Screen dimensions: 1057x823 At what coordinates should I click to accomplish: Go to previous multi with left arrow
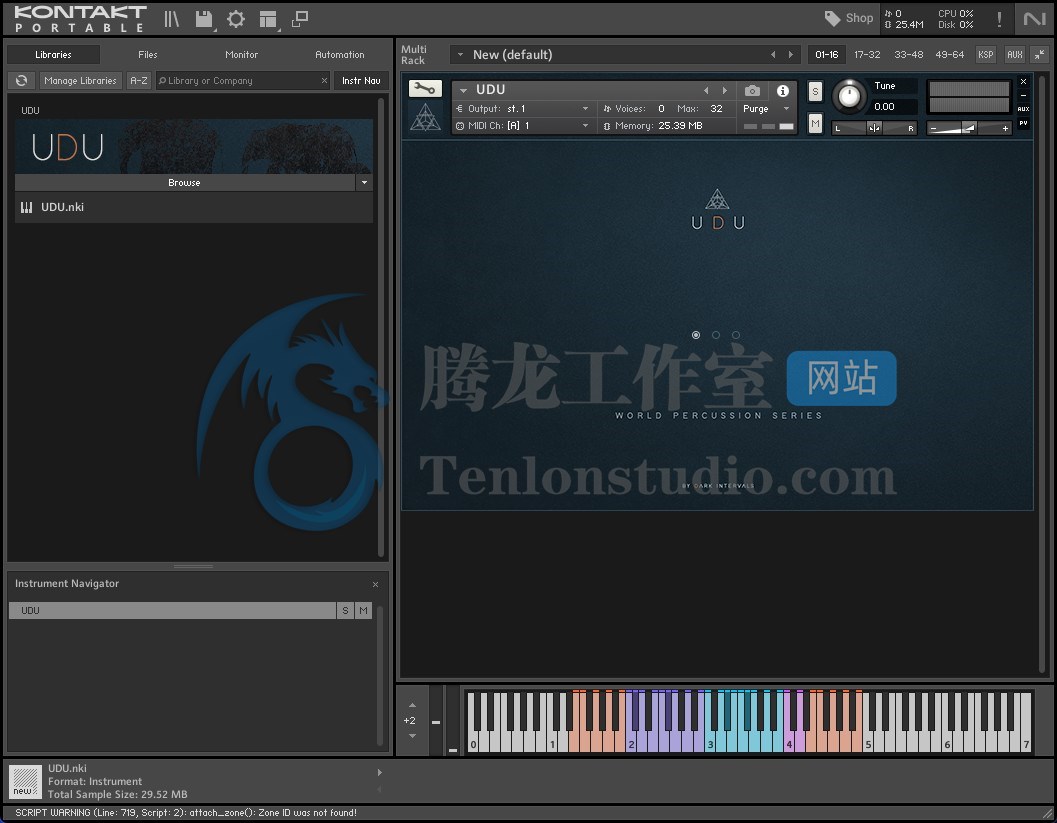[x=773, y=55]
